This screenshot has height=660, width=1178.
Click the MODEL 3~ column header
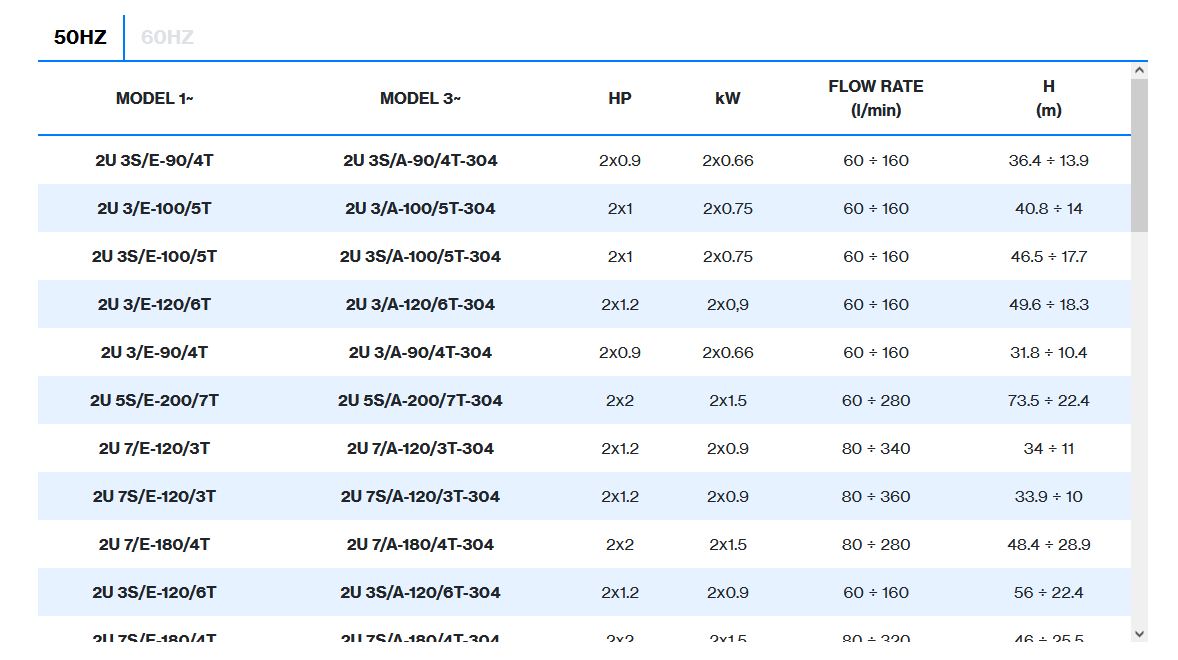click(420, 99)
